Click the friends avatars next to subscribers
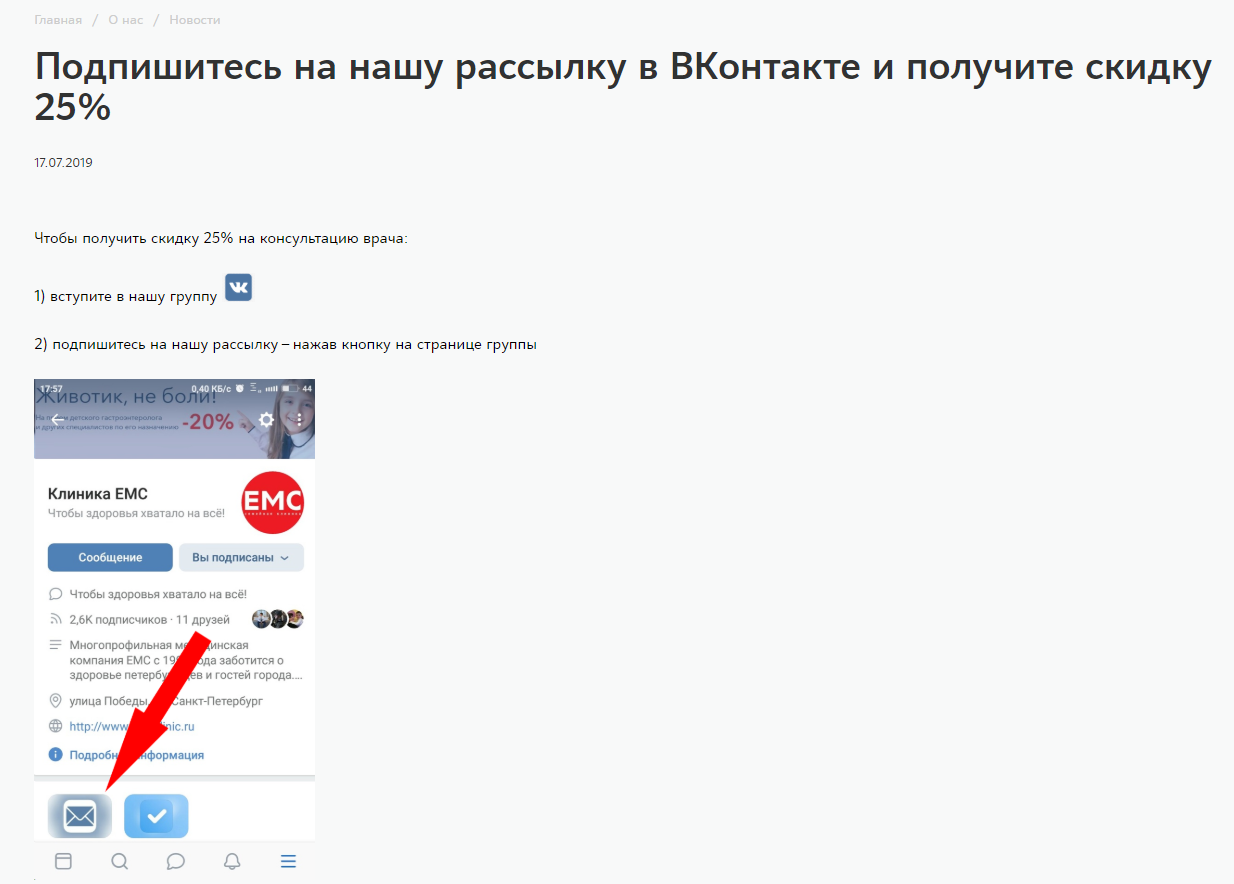Viewport: 1234px width, 884px height. pos(277,619)
